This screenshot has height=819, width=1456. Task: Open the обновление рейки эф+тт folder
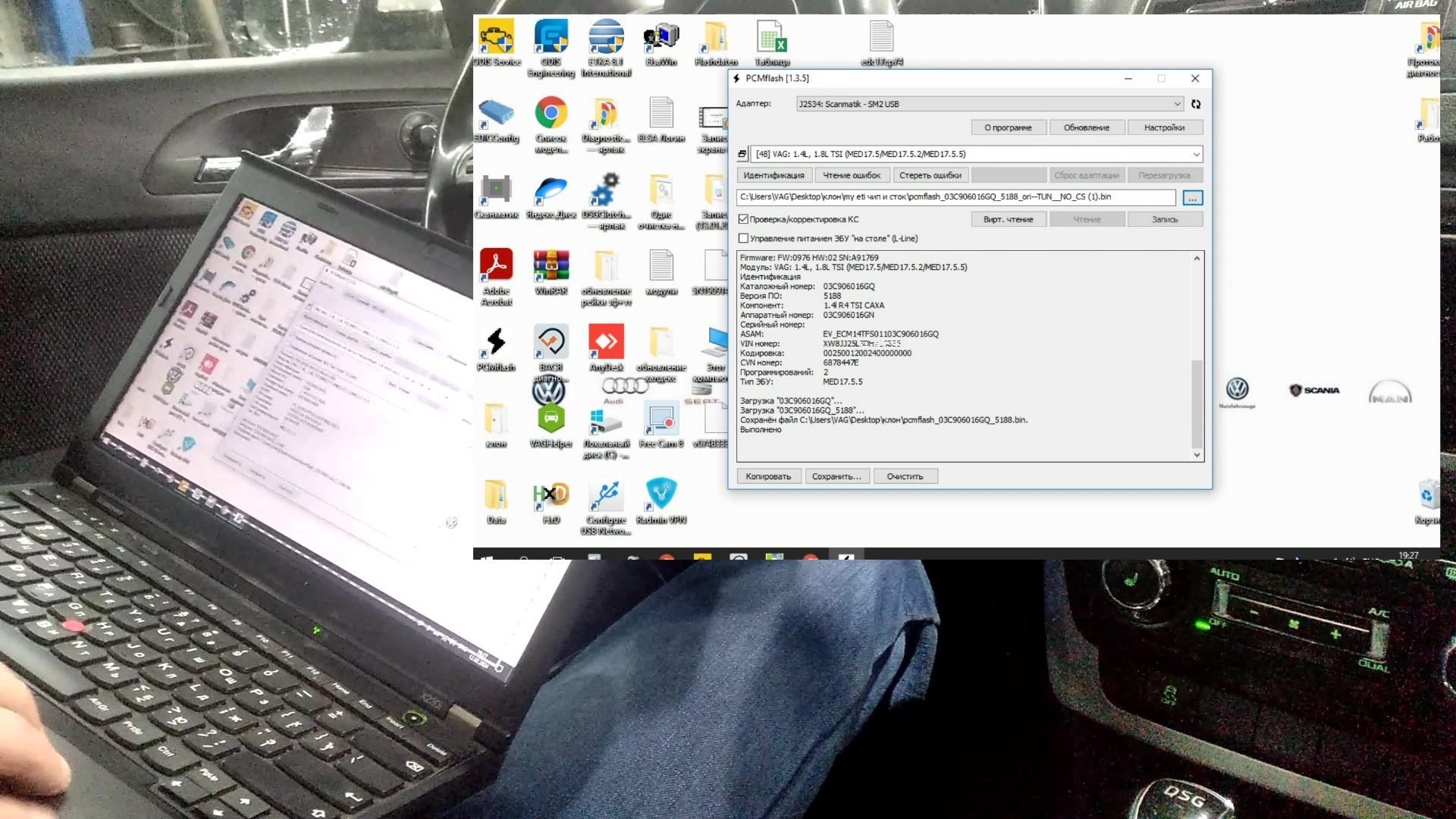(x=606, y=278)
